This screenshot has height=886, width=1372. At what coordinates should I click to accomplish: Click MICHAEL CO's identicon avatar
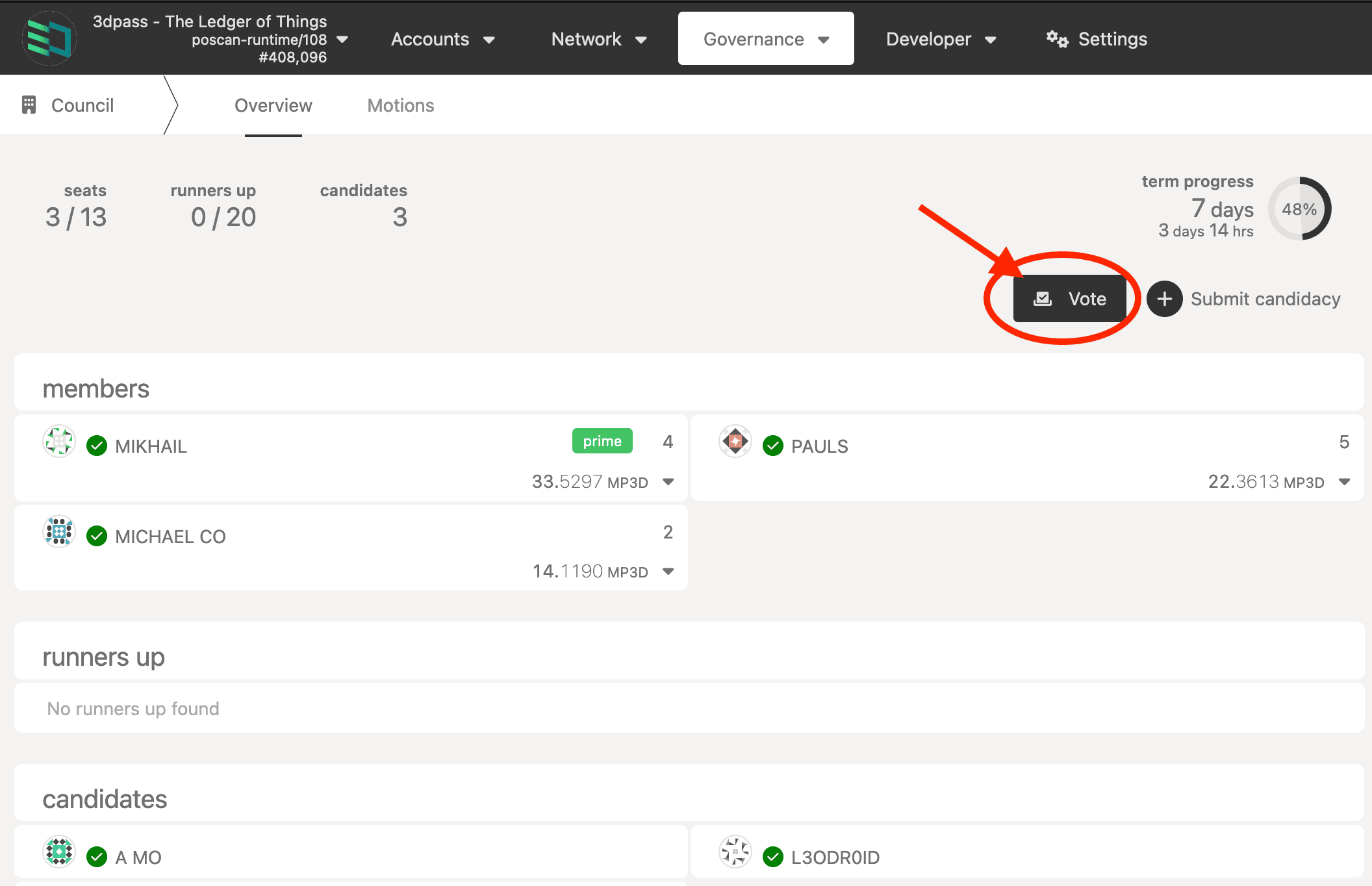pos(59,532)
